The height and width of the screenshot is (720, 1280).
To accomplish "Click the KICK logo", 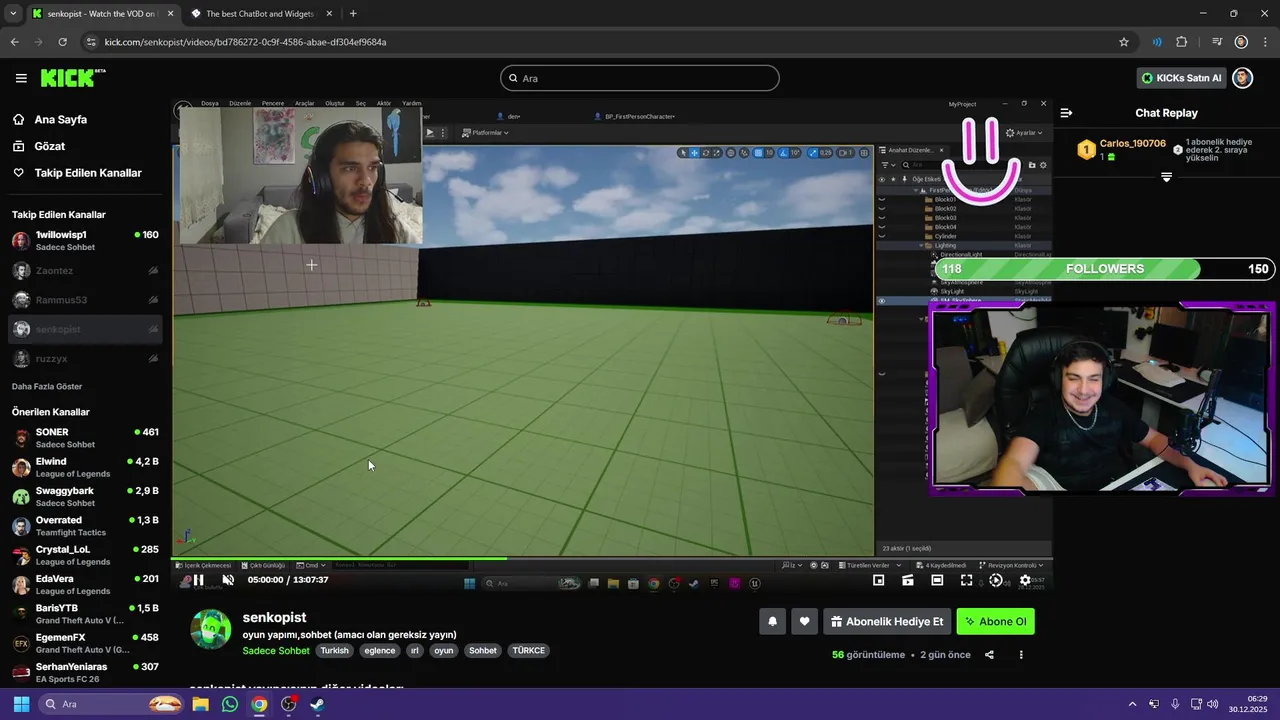I will 73,78.
